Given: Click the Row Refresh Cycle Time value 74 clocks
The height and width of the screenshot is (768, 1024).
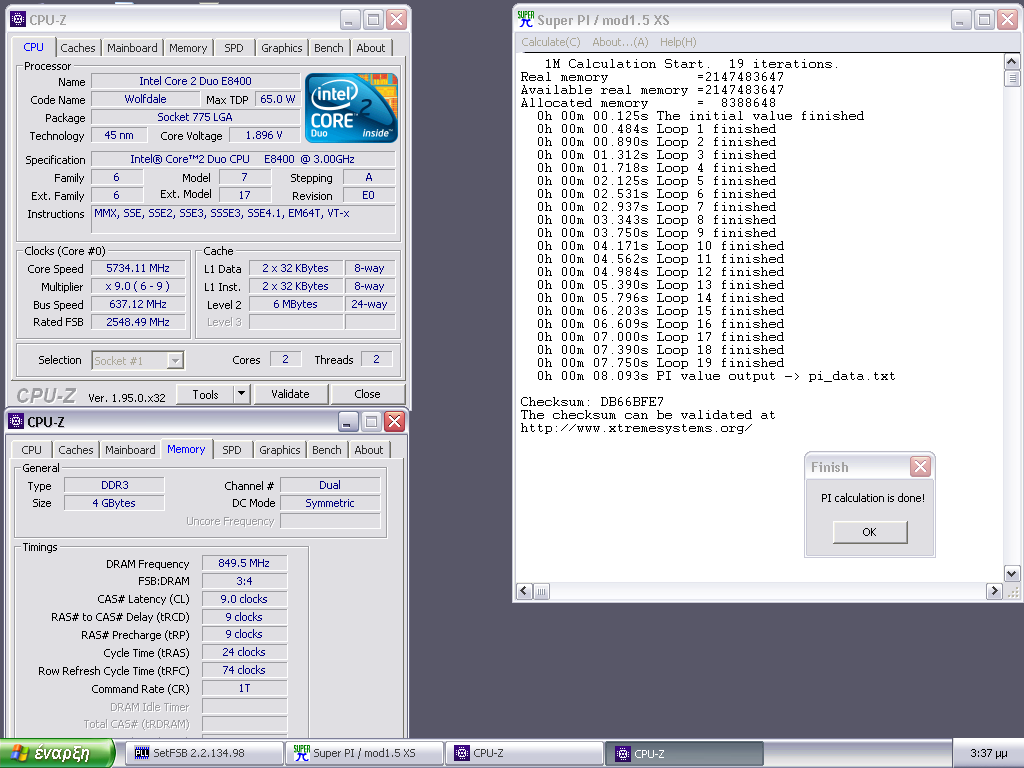Looking at the screenshot, I should [x=244, y=670].
